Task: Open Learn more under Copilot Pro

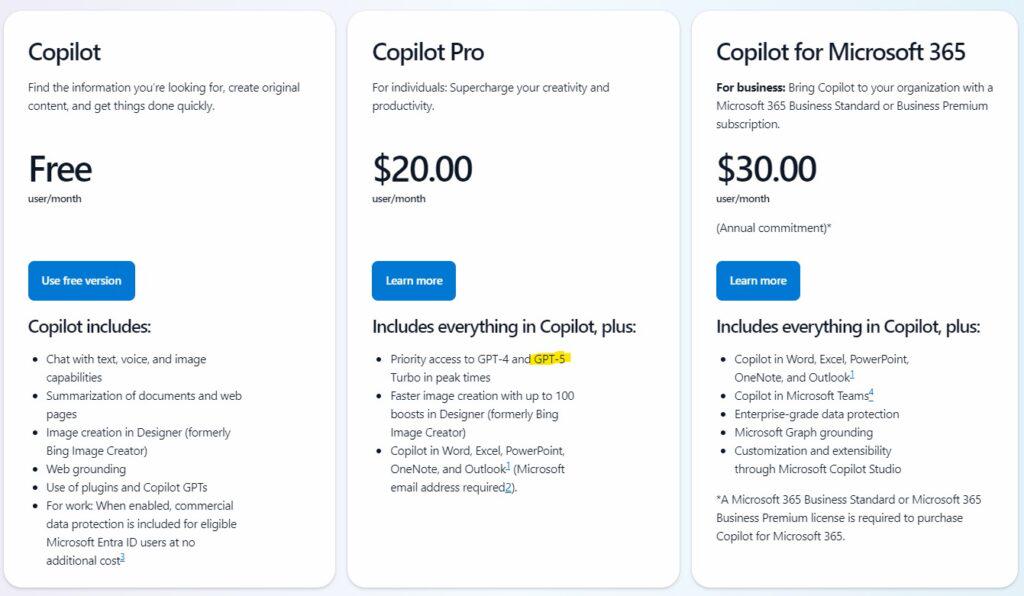Action: [414, 281]
